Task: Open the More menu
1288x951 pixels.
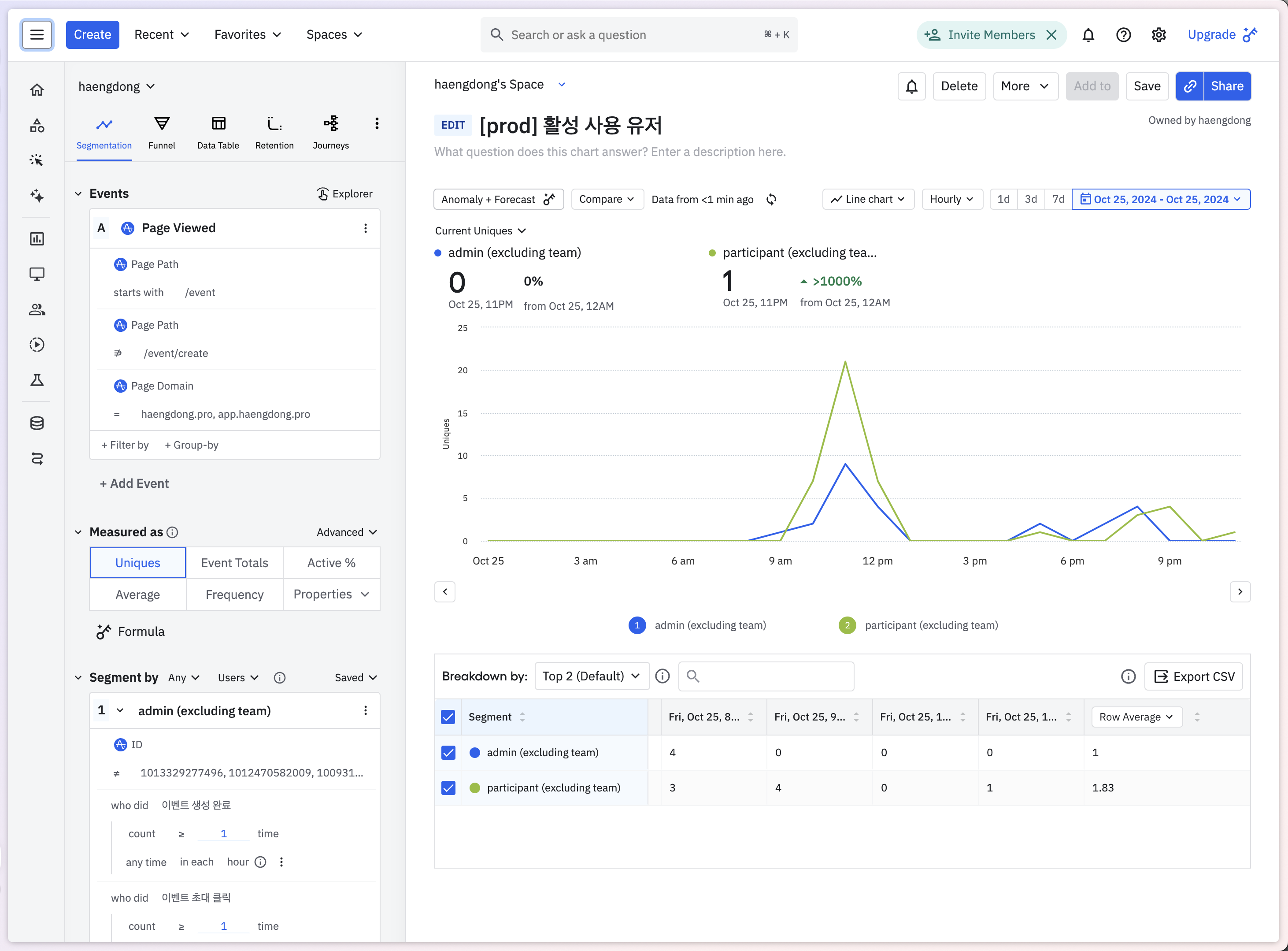Action: pyautogui.click(x=1025, y=86)
